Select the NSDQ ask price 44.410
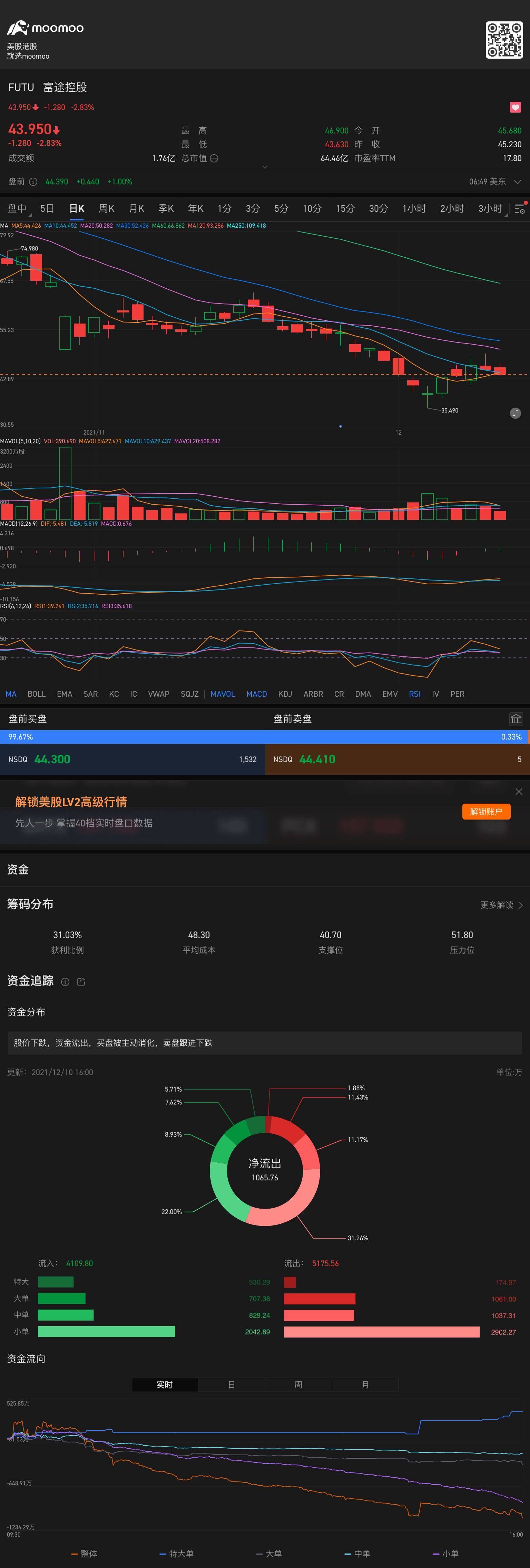 (317, 759)
